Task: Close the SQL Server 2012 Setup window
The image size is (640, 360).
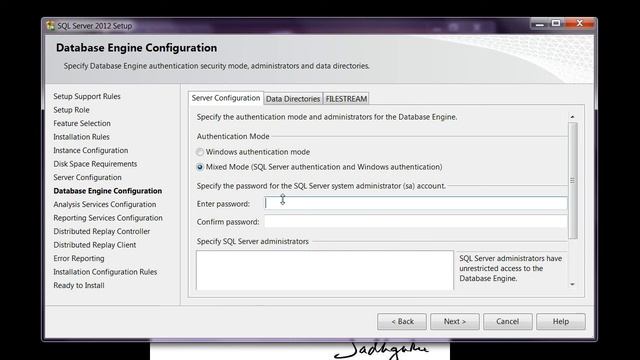Action: tap(580, 24)
